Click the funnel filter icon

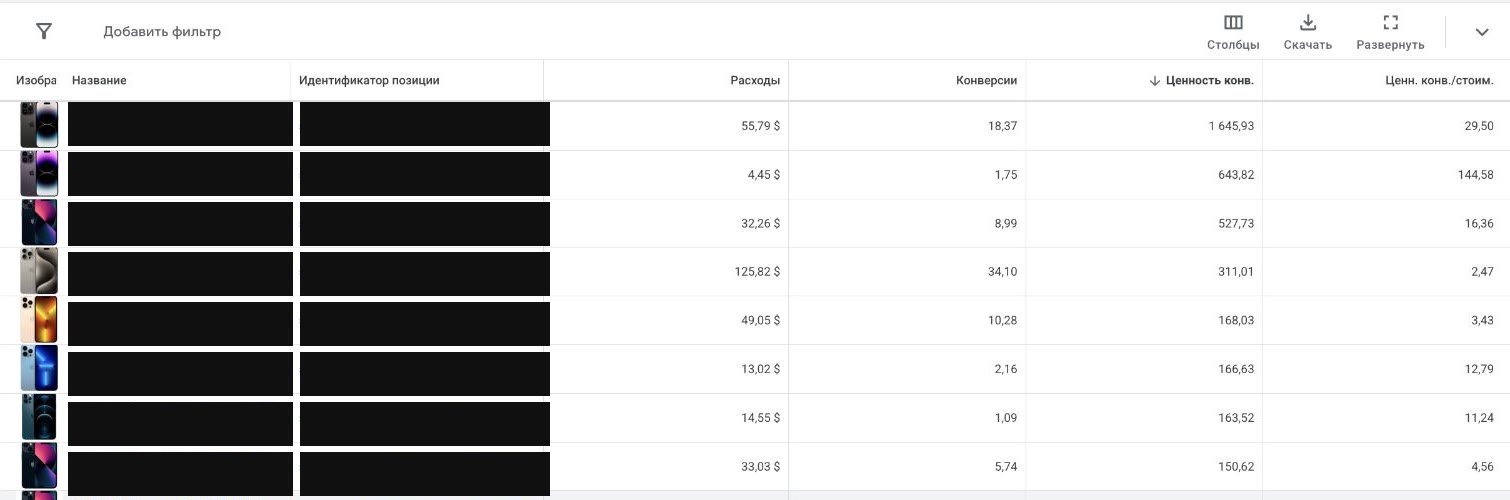coord(43,31)
